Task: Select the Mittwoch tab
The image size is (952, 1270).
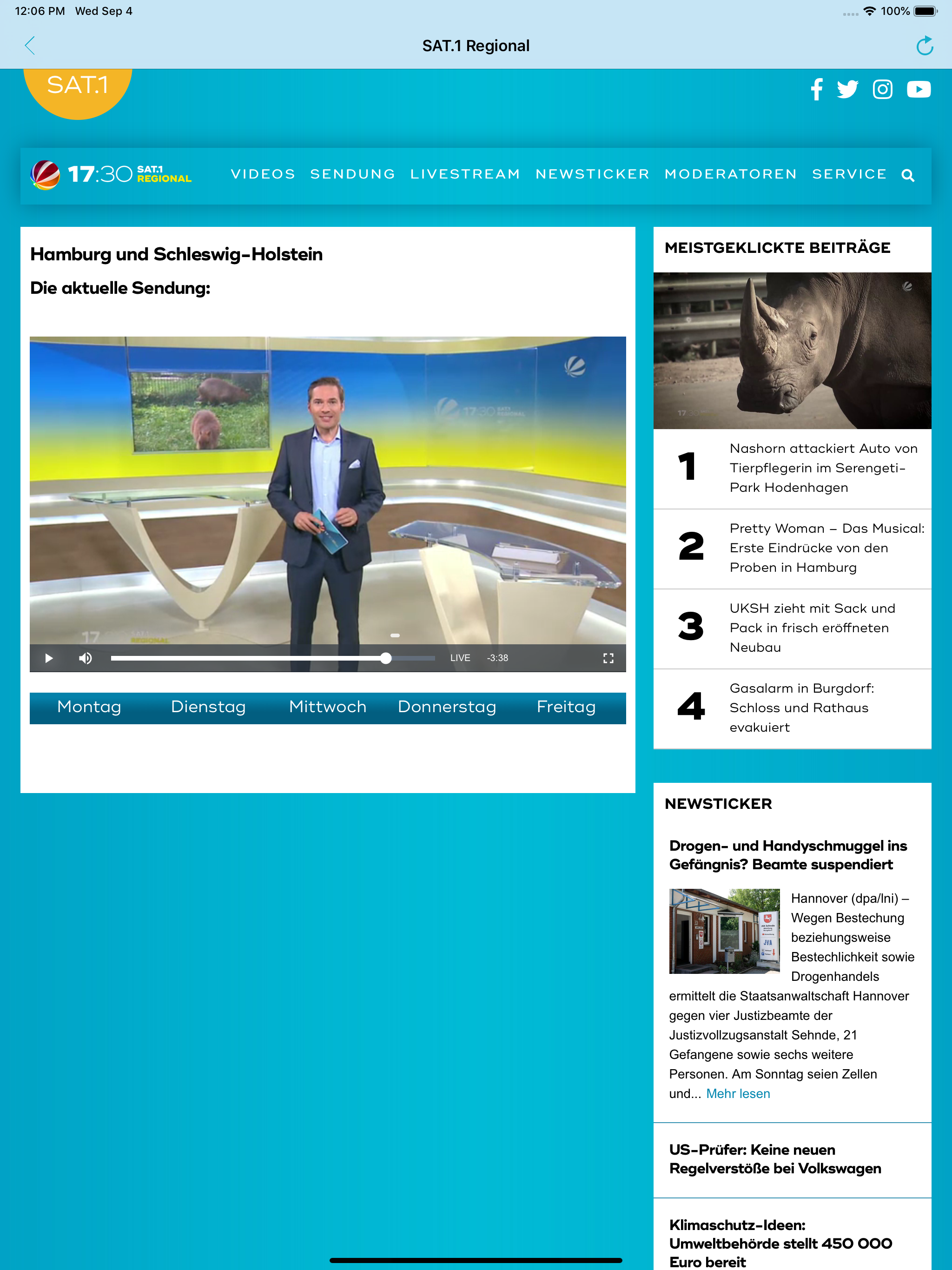Action: coord(328,708)
